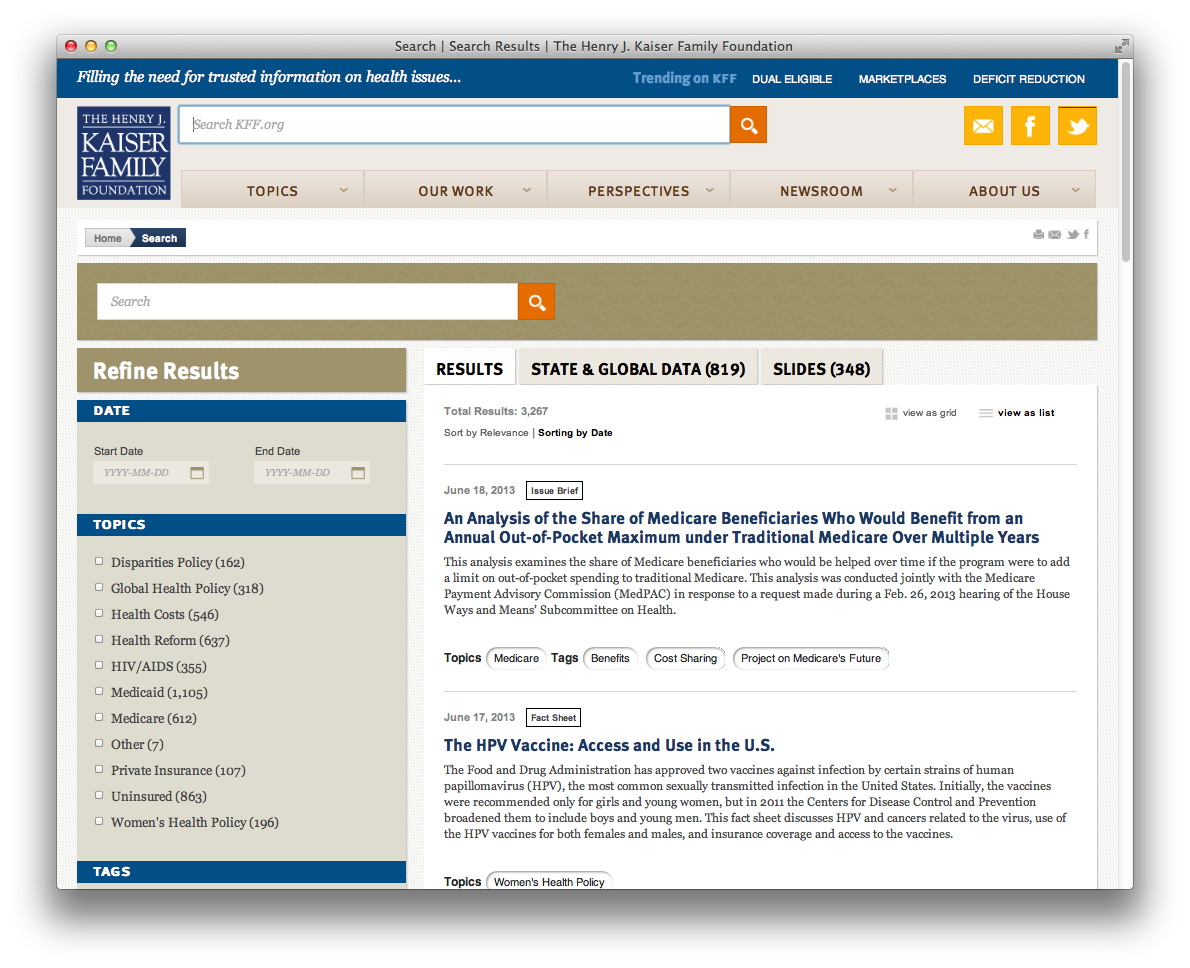Check the Global Health Policy (318) checkbox

pos(99,587)
